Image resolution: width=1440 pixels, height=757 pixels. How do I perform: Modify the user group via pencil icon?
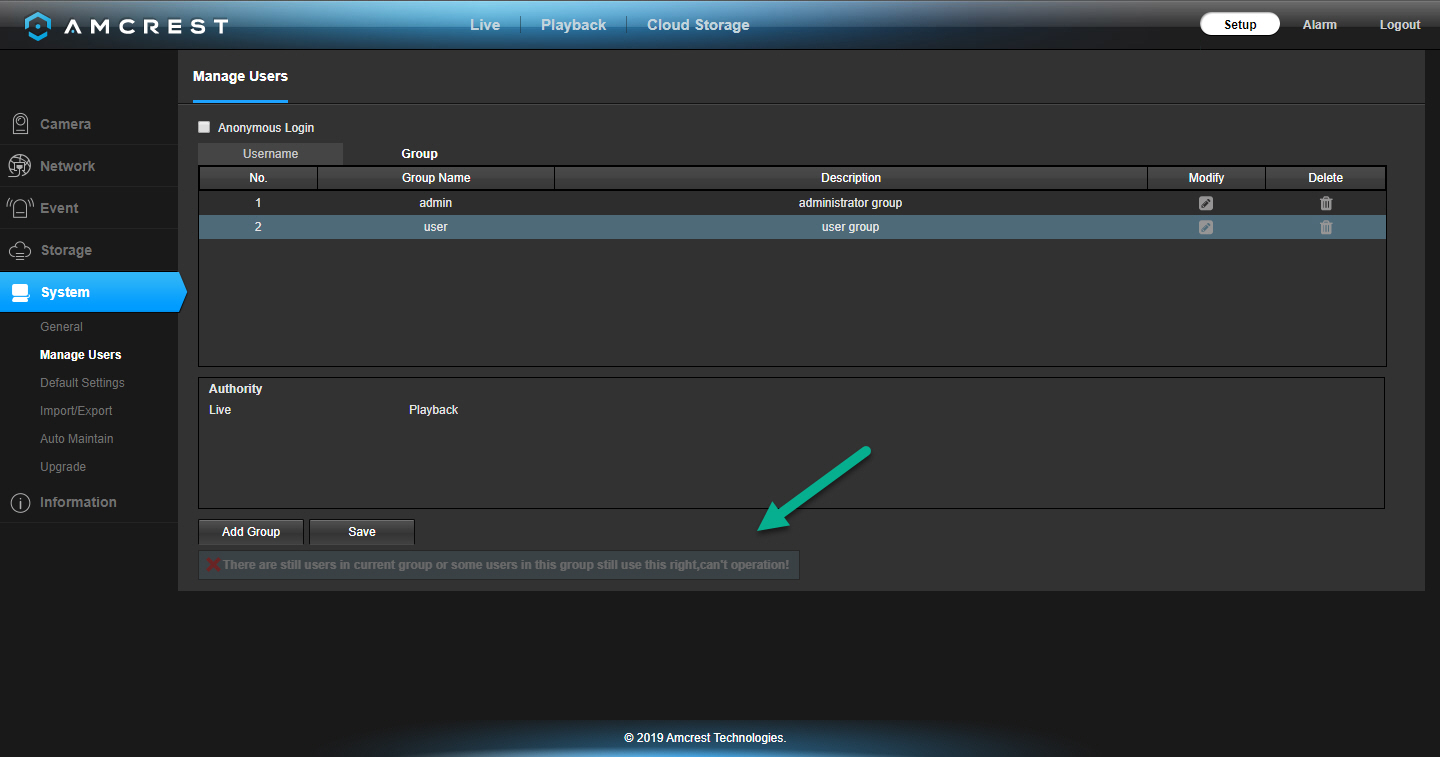(x=1206, y=227)
